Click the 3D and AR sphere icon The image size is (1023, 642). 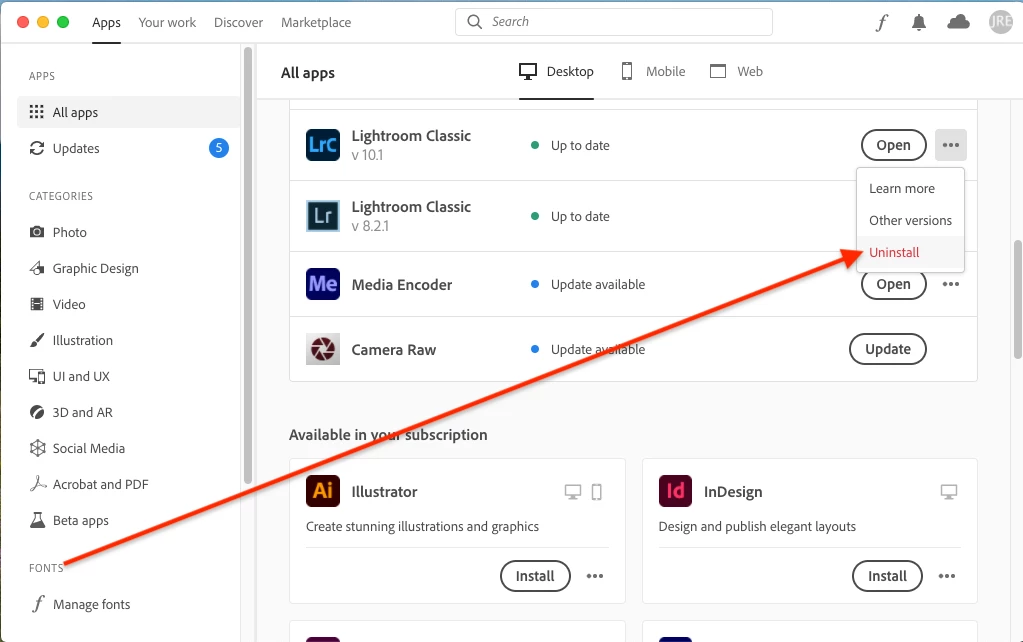[37, 412]
